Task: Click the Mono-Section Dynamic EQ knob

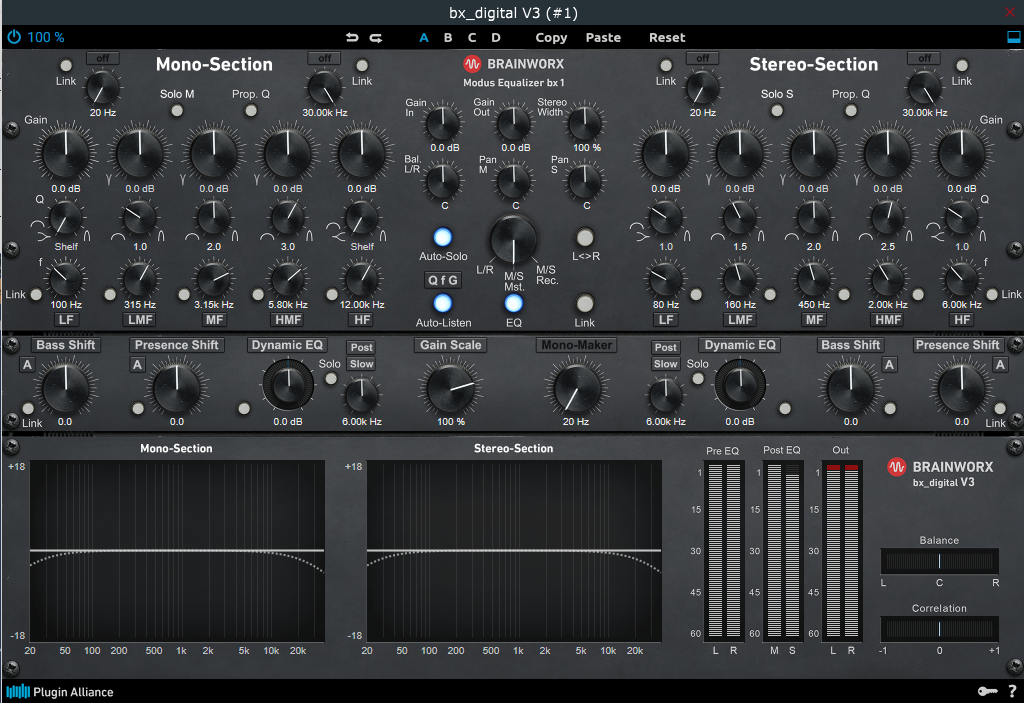Action: coord(288,385)
